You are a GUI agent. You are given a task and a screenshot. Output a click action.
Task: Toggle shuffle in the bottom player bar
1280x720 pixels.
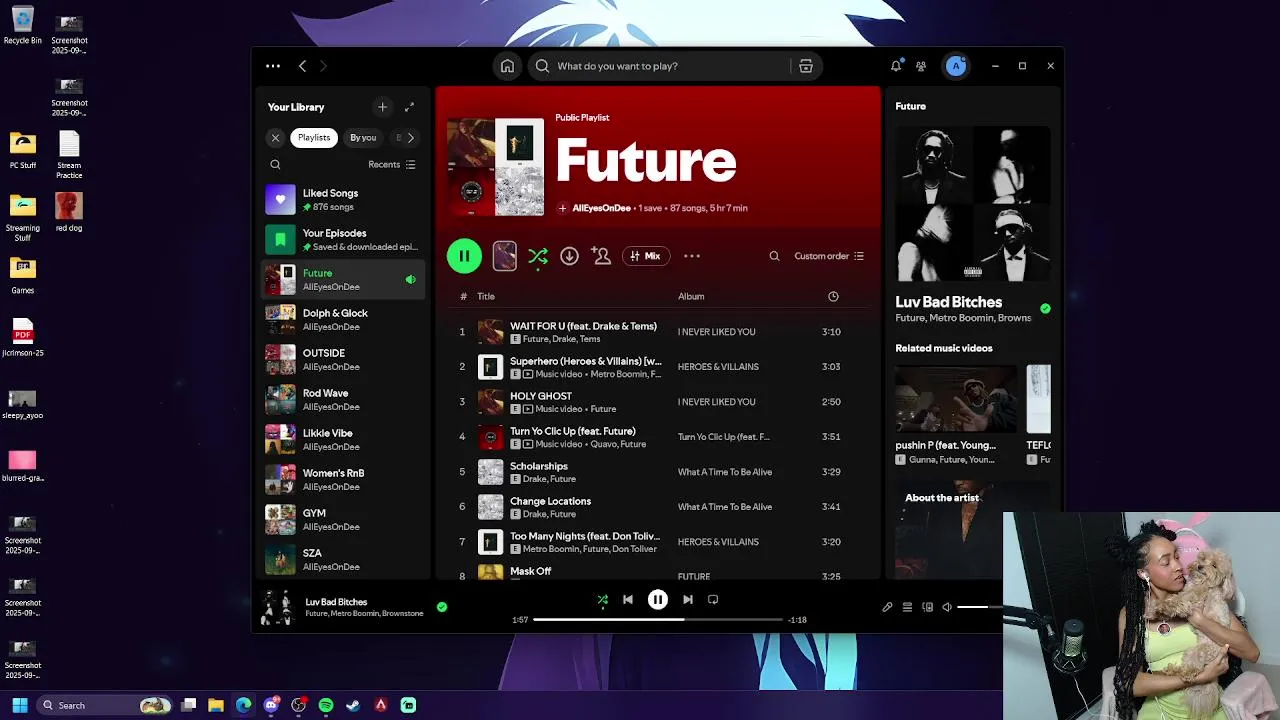click(602, 600)
